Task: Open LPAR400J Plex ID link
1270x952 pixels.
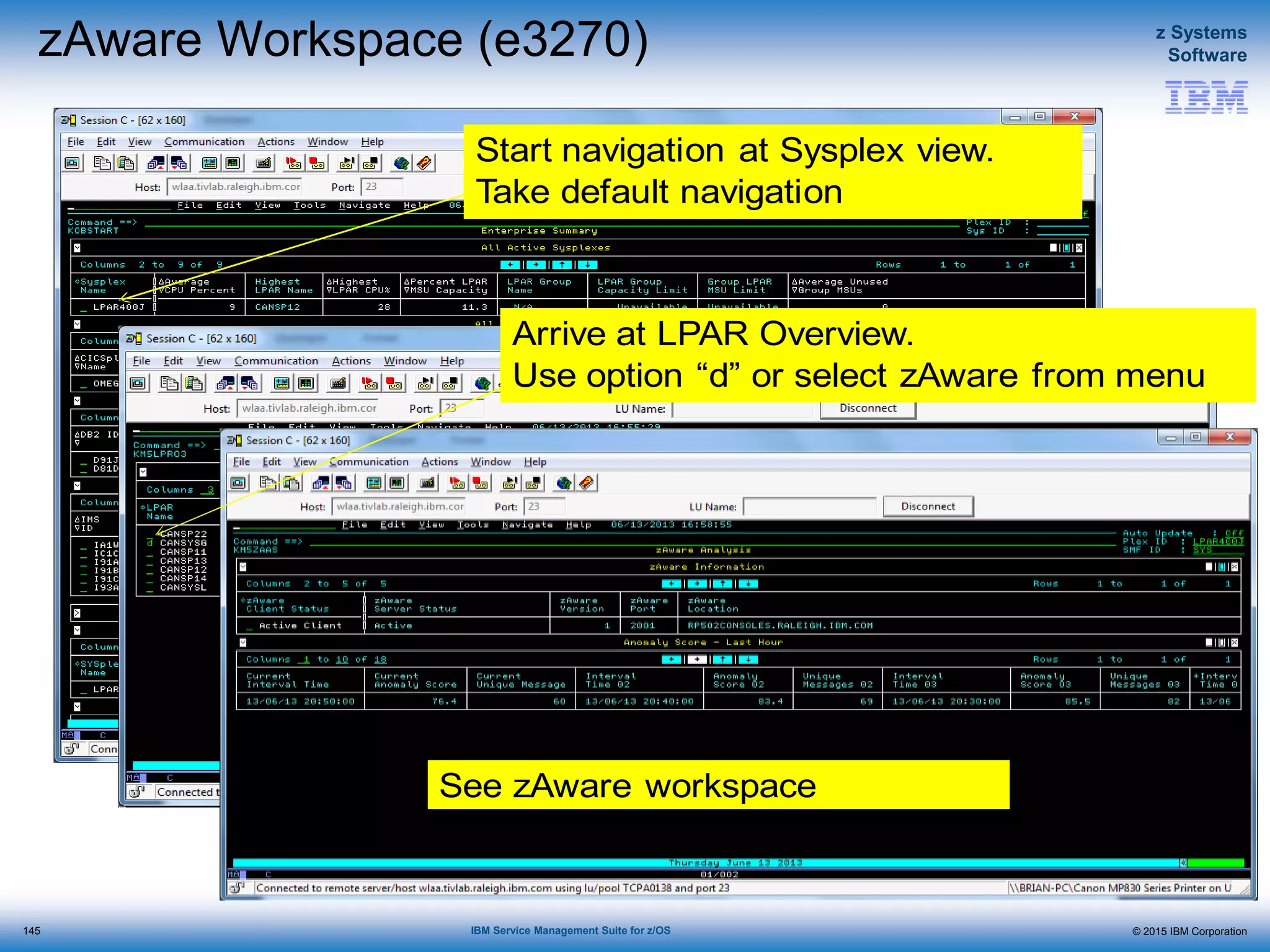Action: pyautogui.click(x=1218, y=541)
